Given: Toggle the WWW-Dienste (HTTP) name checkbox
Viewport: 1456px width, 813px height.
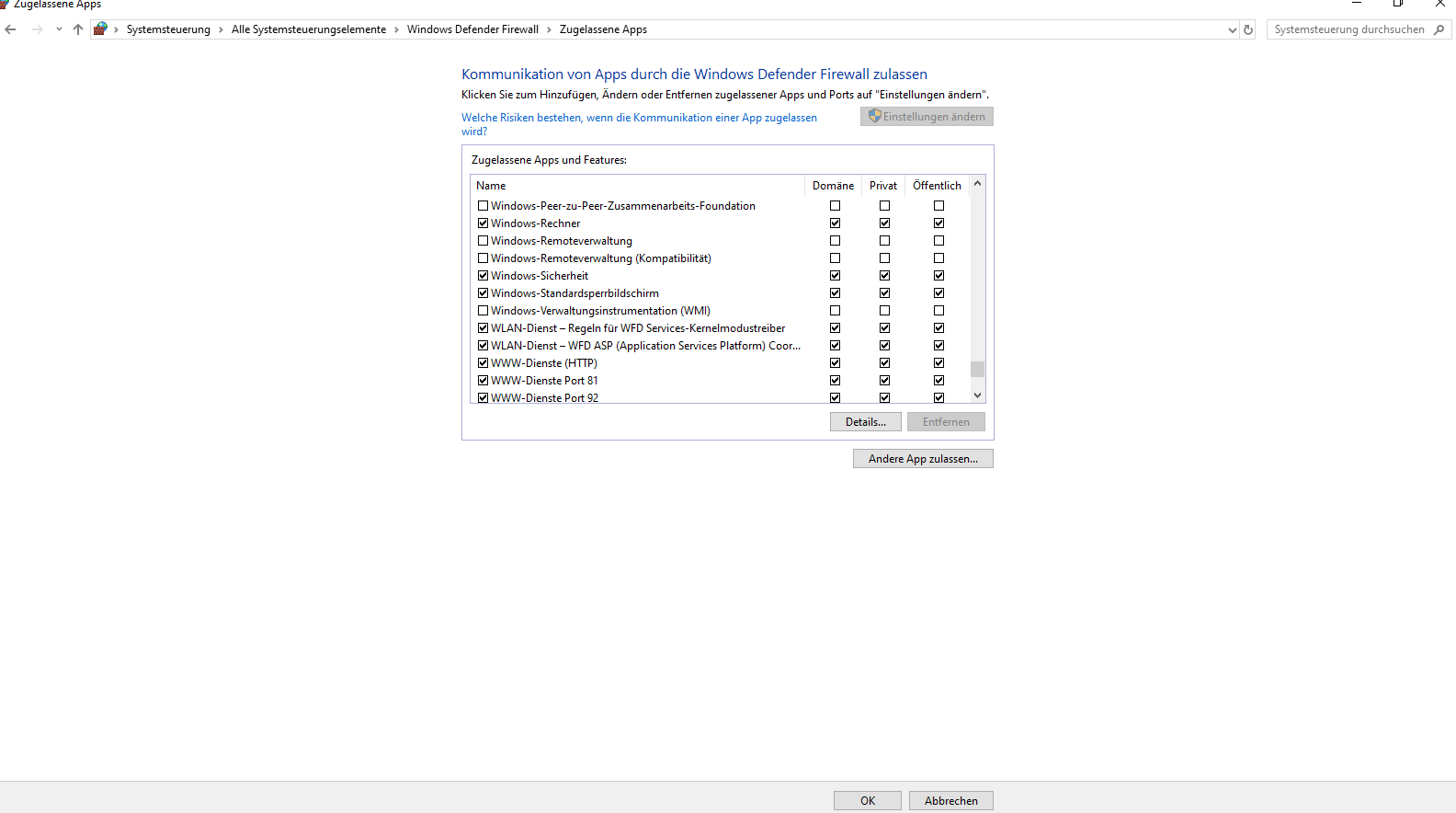Looking at the screenshot, I should click(483, 363).
